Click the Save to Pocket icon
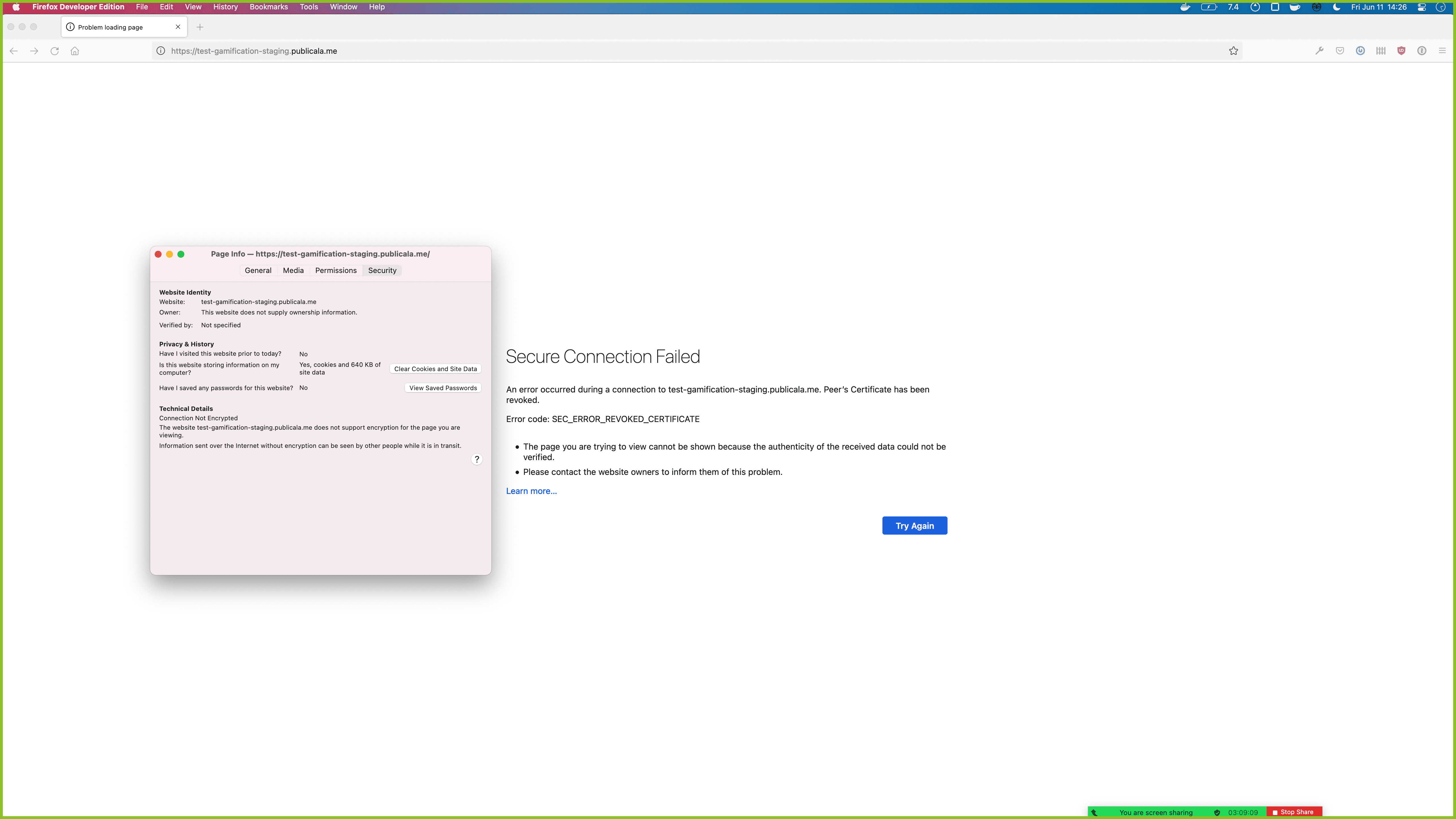The image size is (1456, 819). pos(1340,51)
